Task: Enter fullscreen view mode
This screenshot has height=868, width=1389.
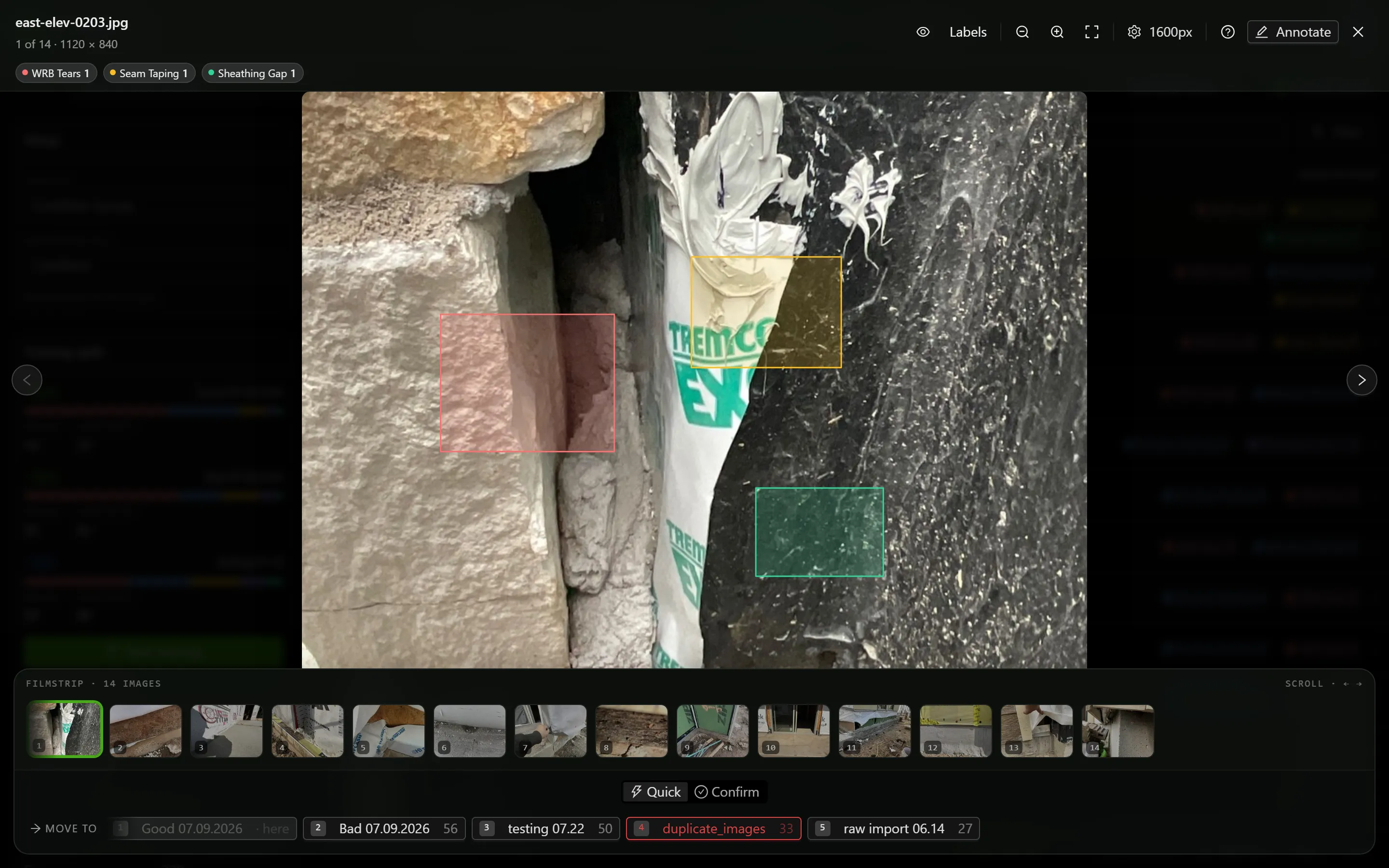Action: 1092,32
